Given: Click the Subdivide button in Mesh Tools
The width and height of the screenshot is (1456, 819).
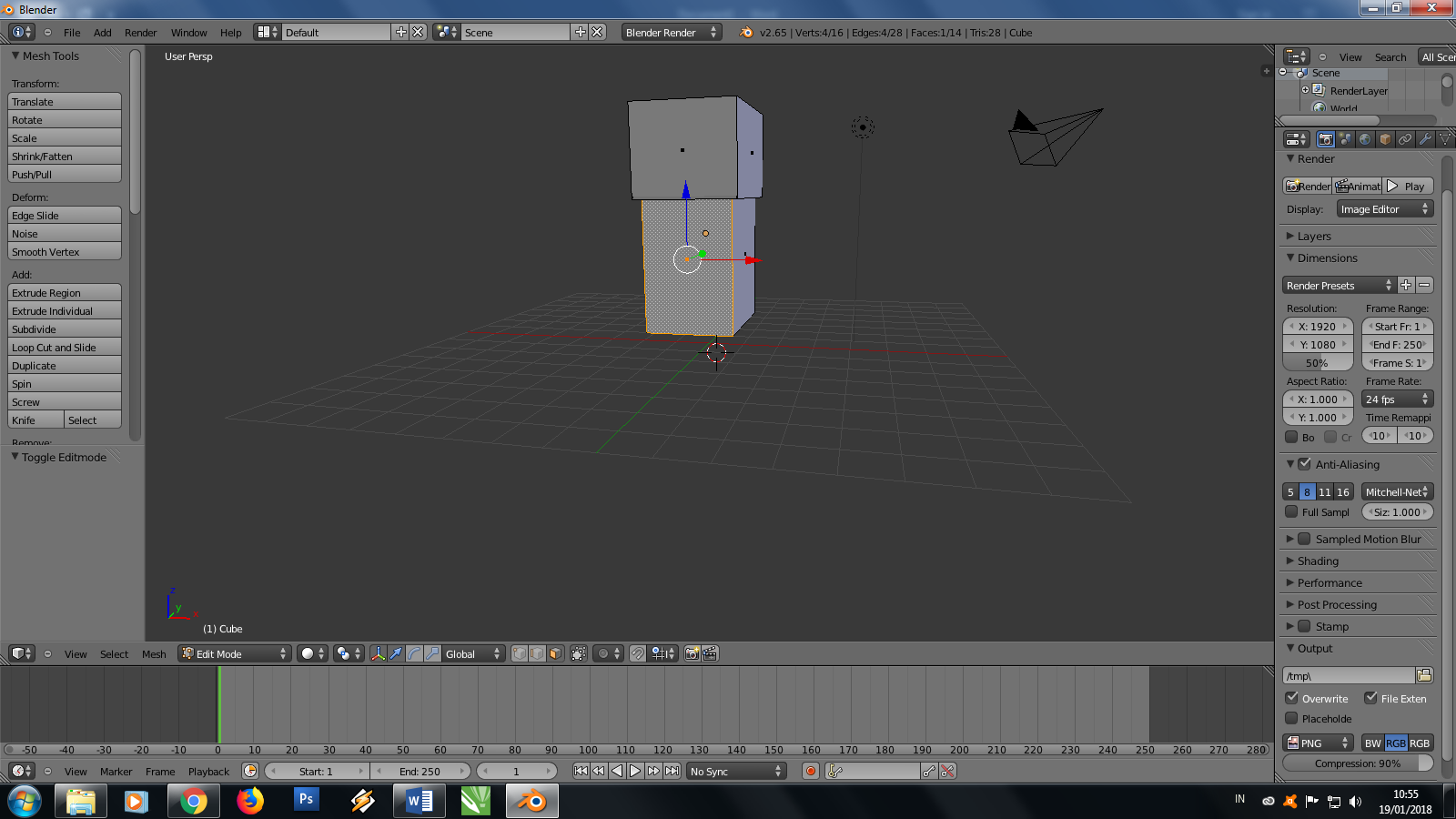Looking at the screenshot, I should (64, 329).
